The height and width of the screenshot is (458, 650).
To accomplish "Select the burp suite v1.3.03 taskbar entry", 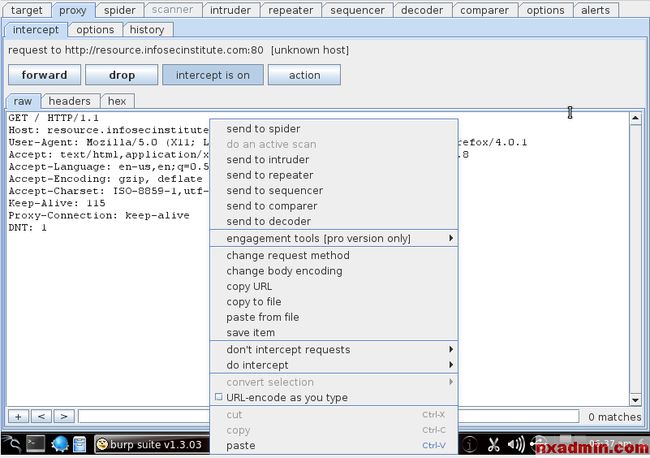I will coord(152,444).
